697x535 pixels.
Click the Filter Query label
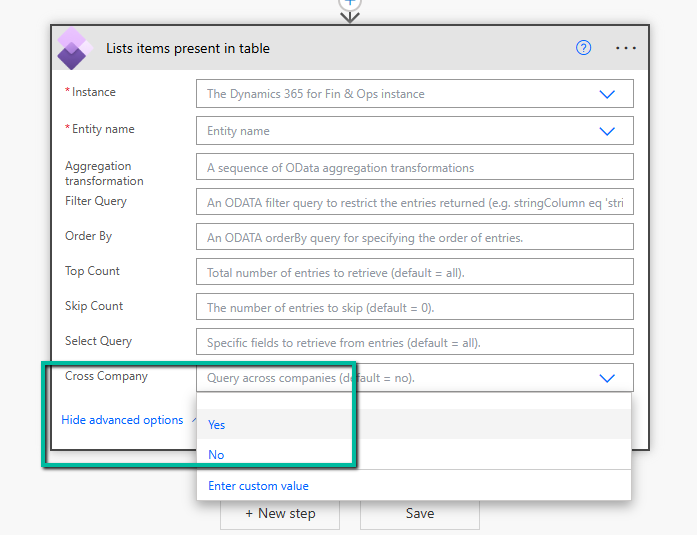96,201
